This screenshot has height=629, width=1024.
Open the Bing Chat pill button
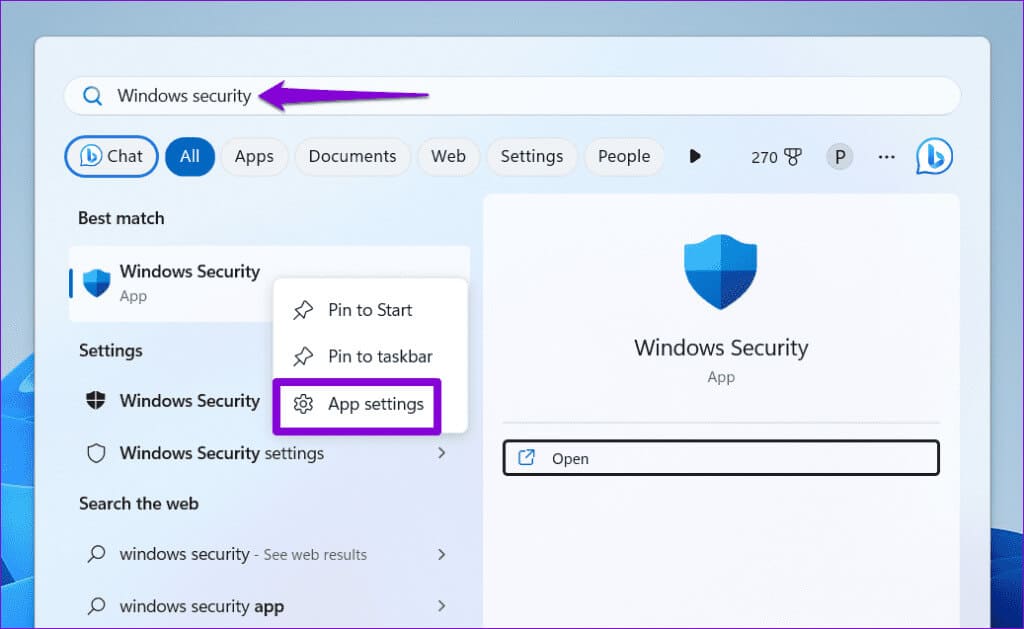pyautogui.click(x=111, y=157)
